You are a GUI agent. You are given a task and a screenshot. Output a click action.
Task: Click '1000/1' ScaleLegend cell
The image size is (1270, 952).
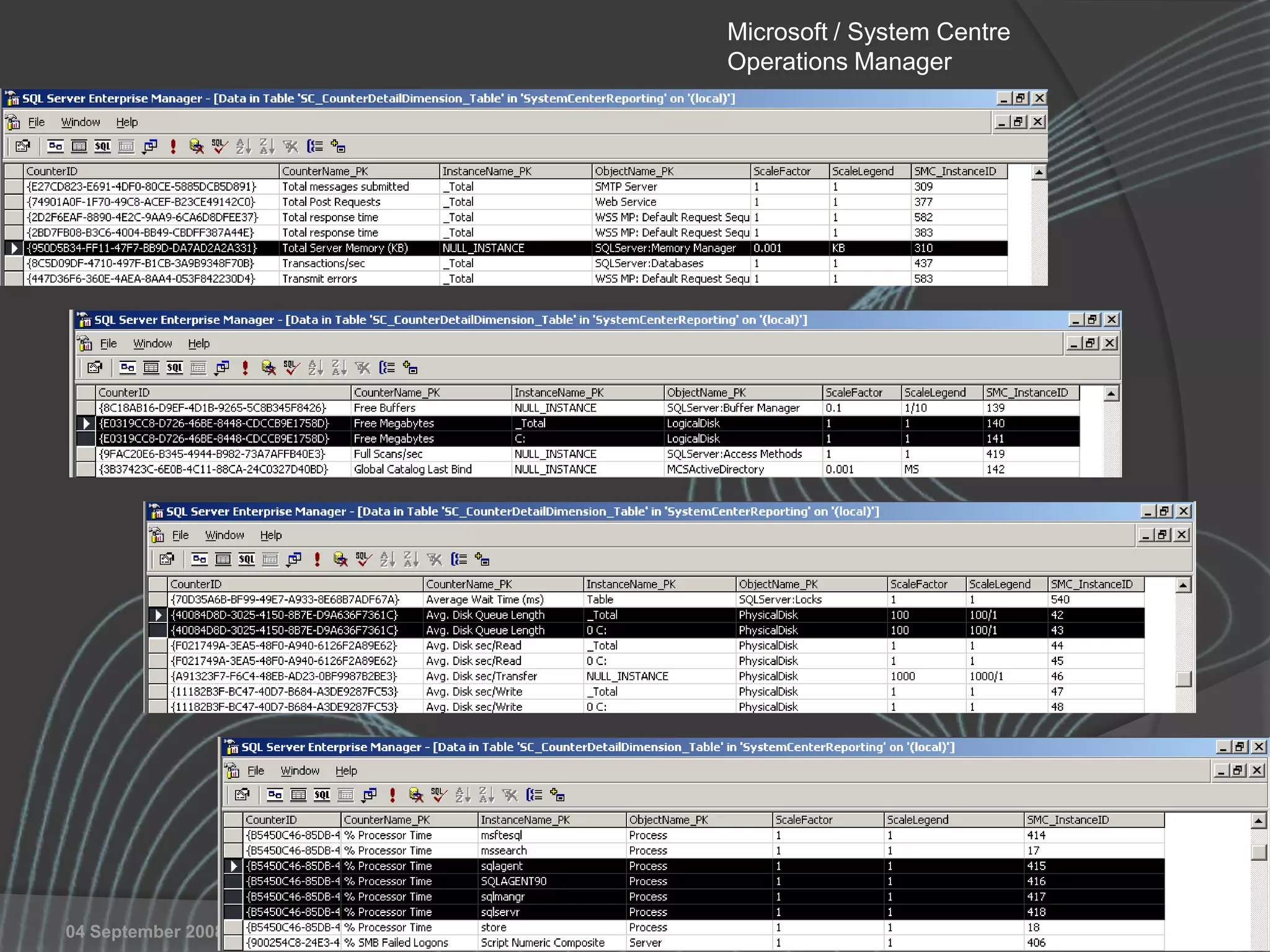pyautogui.click(x=1006, y=676)
